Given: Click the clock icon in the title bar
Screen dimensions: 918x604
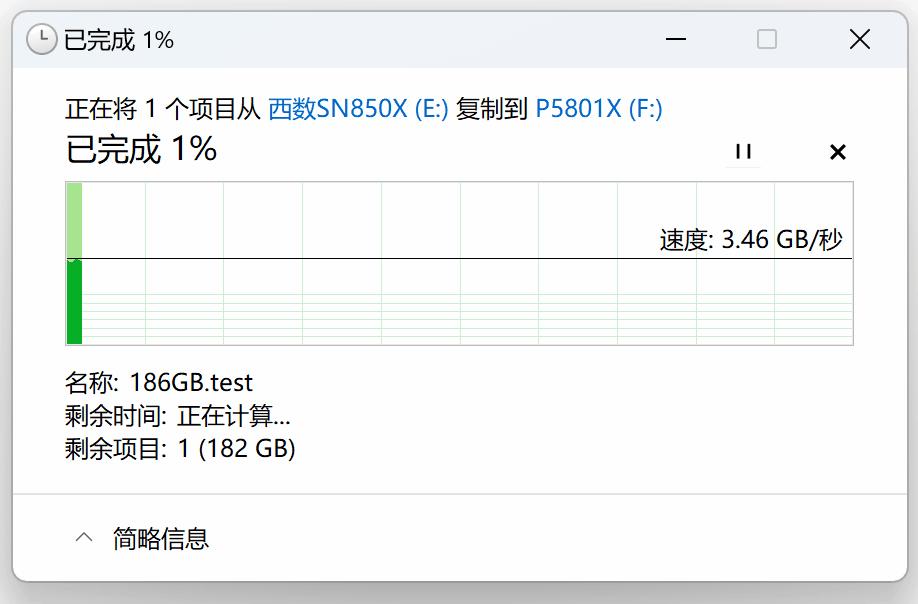Looking at the screenshot, I should pyautogui.click(x=41, y=40).
